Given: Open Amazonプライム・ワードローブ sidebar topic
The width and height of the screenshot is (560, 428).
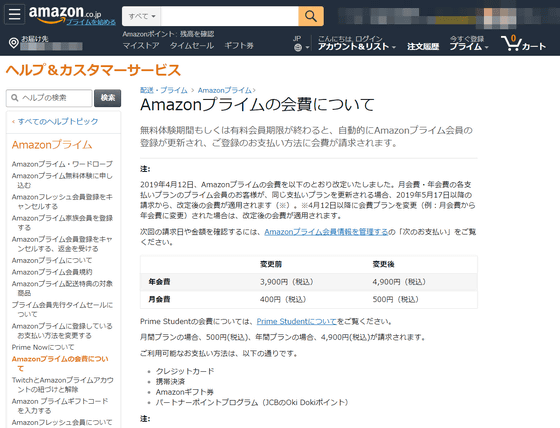Looking at the screenshot, I should coord(62,164).
